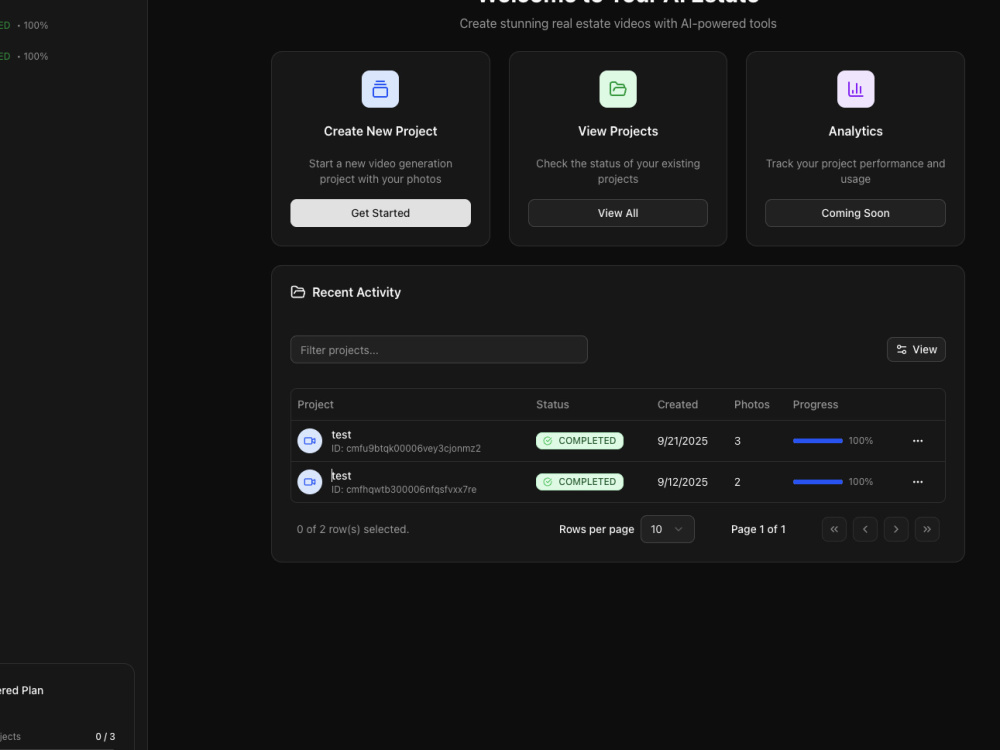
Task: Click the Coming Soon button
Action: click(855, 213)
